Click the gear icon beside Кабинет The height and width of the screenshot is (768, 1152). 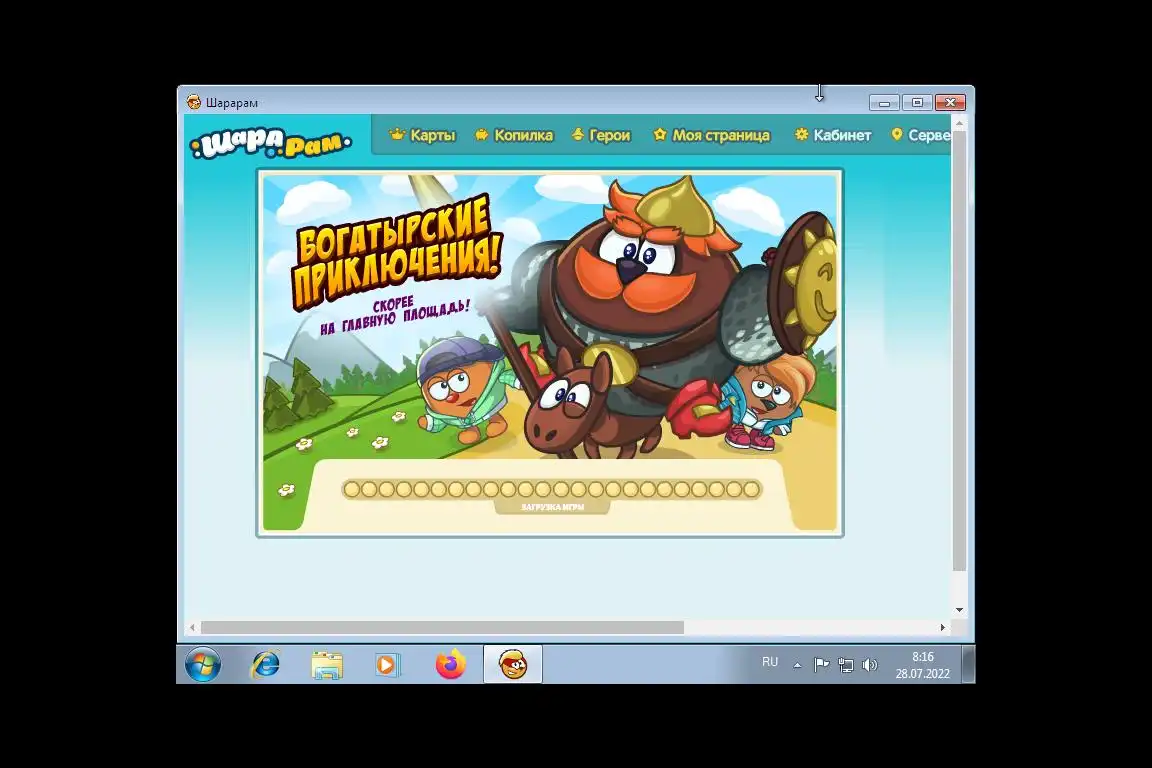pyautogui.click(x=802, y=134)
